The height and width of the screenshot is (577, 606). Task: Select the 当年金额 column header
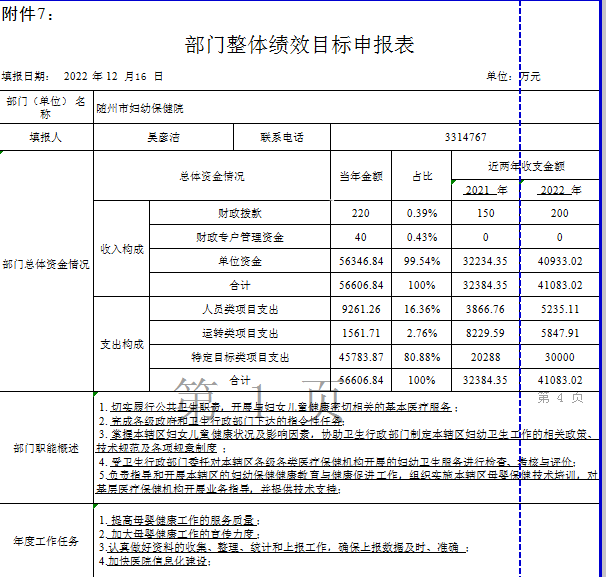click(361, 176)
